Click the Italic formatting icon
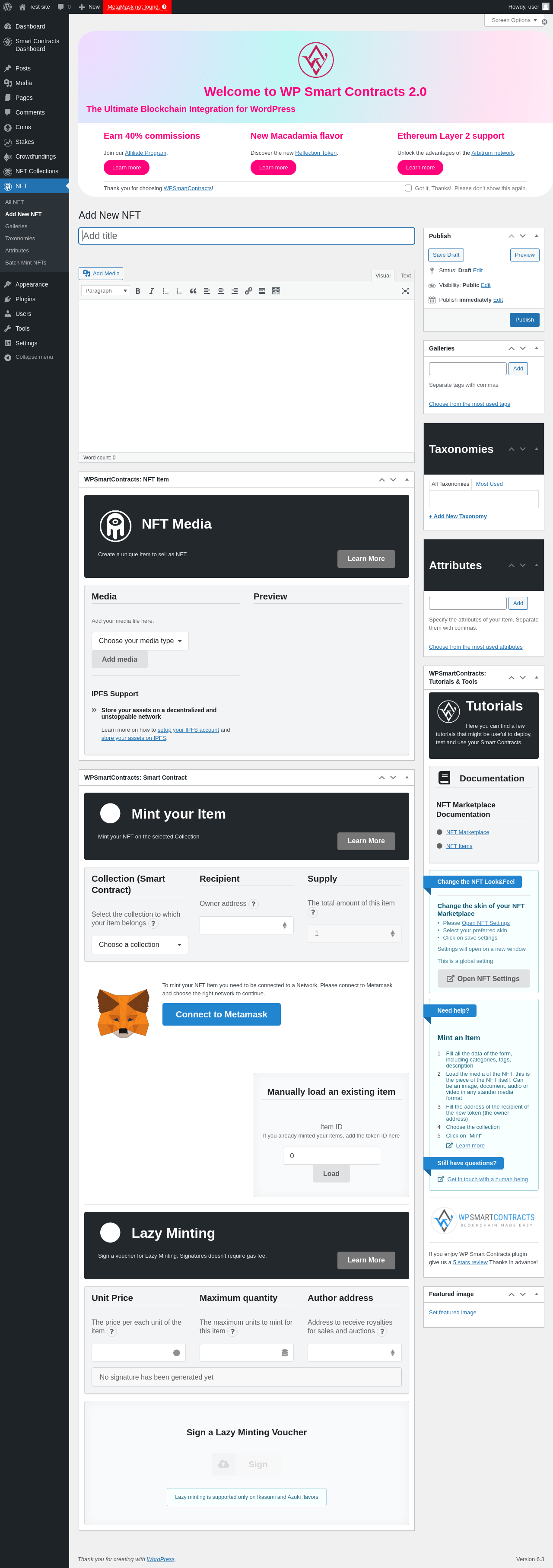 [152, 291]
